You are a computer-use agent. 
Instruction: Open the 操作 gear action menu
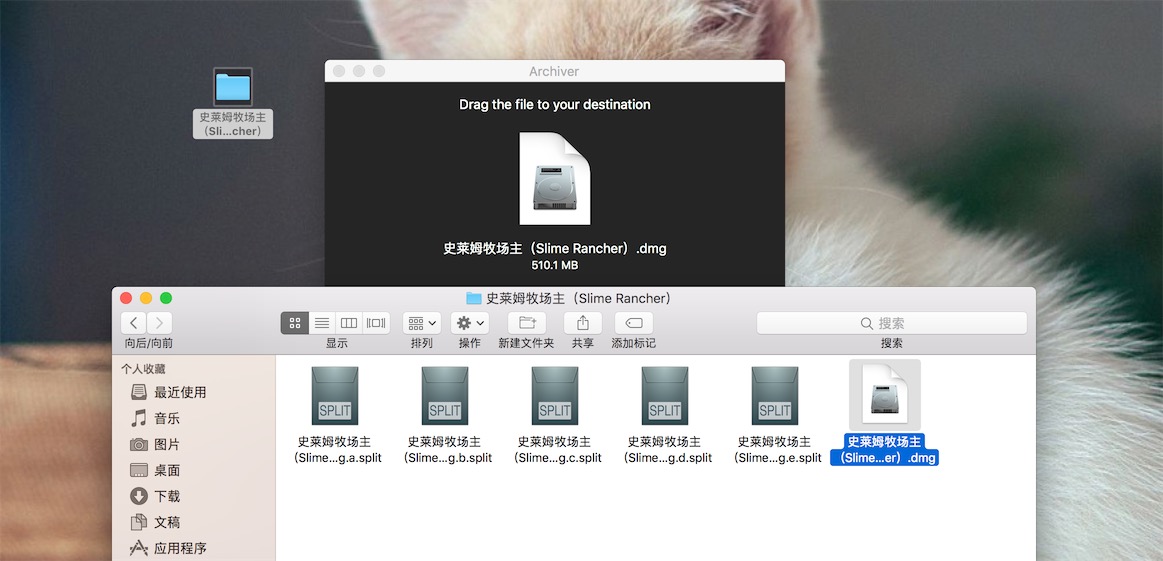pyautogui.click(x=470, y=323)
